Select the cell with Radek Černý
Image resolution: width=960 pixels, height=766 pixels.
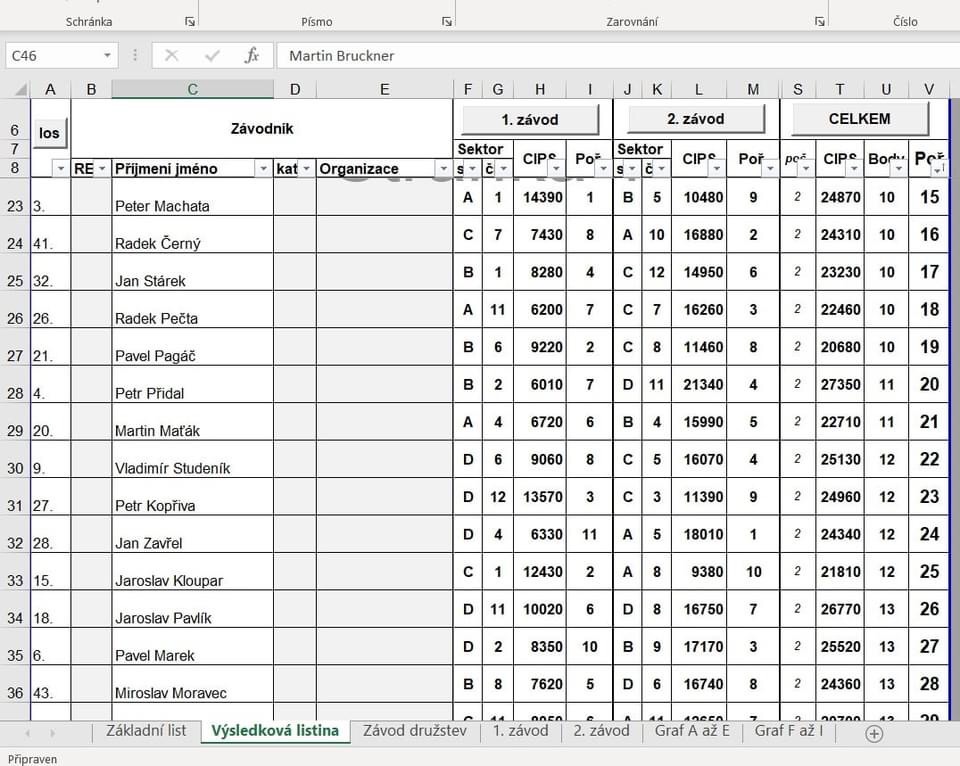click(192, 235)
